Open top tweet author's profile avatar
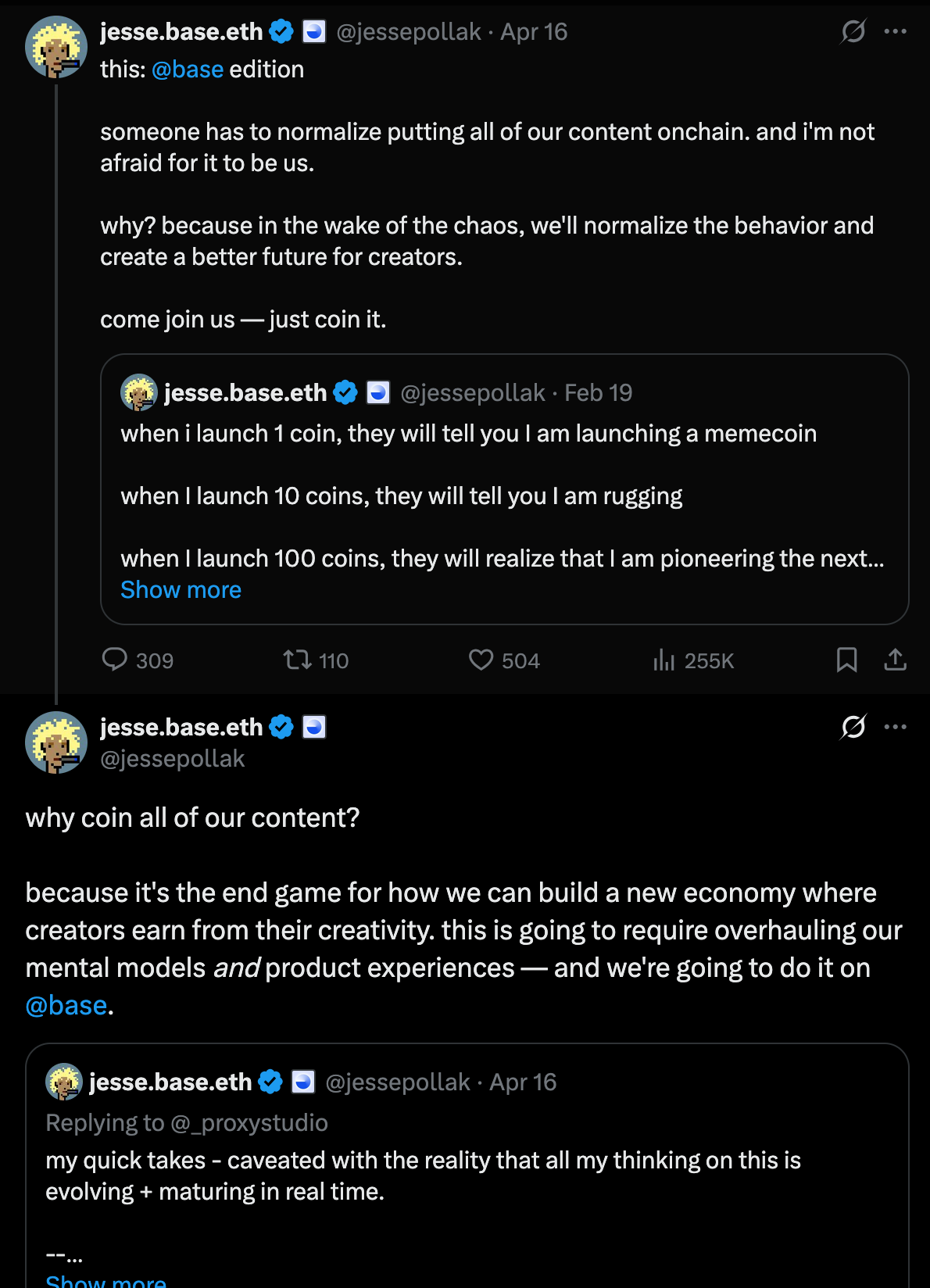This screenshot has width=930, height=1288. click(56, 47)
